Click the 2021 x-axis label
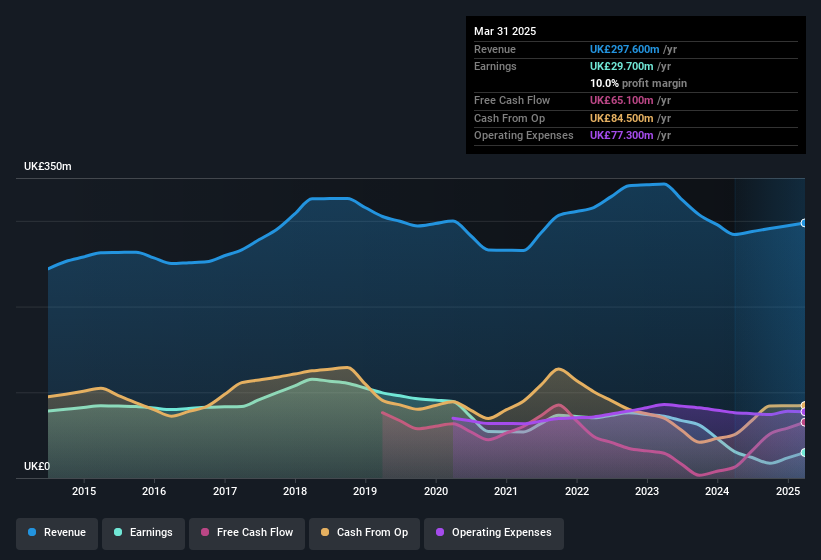Screen dimensions: 821x560 click(506, 491)
